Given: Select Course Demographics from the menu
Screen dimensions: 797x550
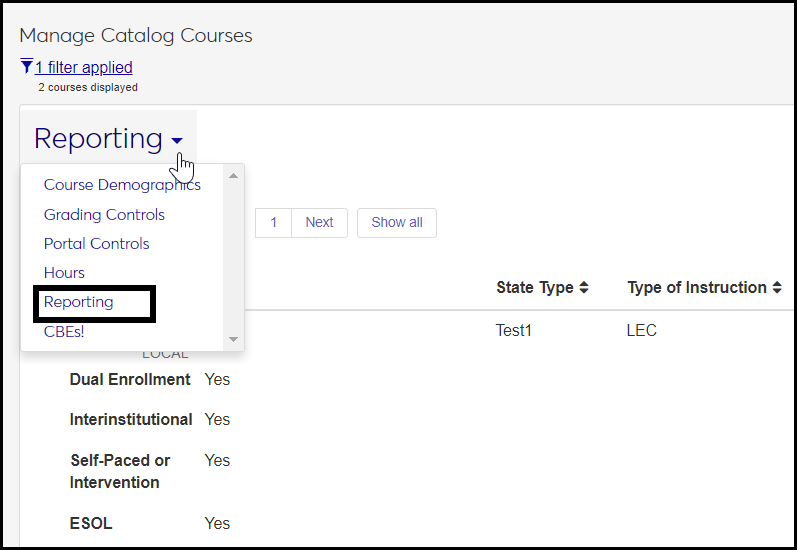Looking at the screenshot, I should pyautogui.click(x=122, y=185).
